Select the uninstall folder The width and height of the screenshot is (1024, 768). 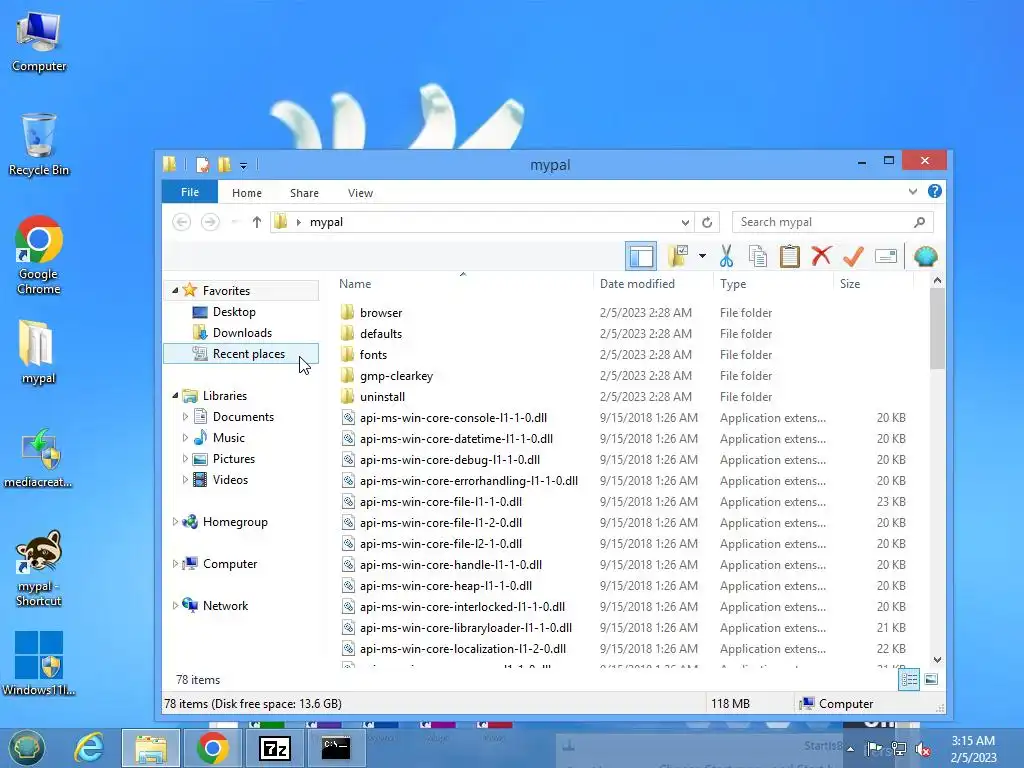click(382, 396)
